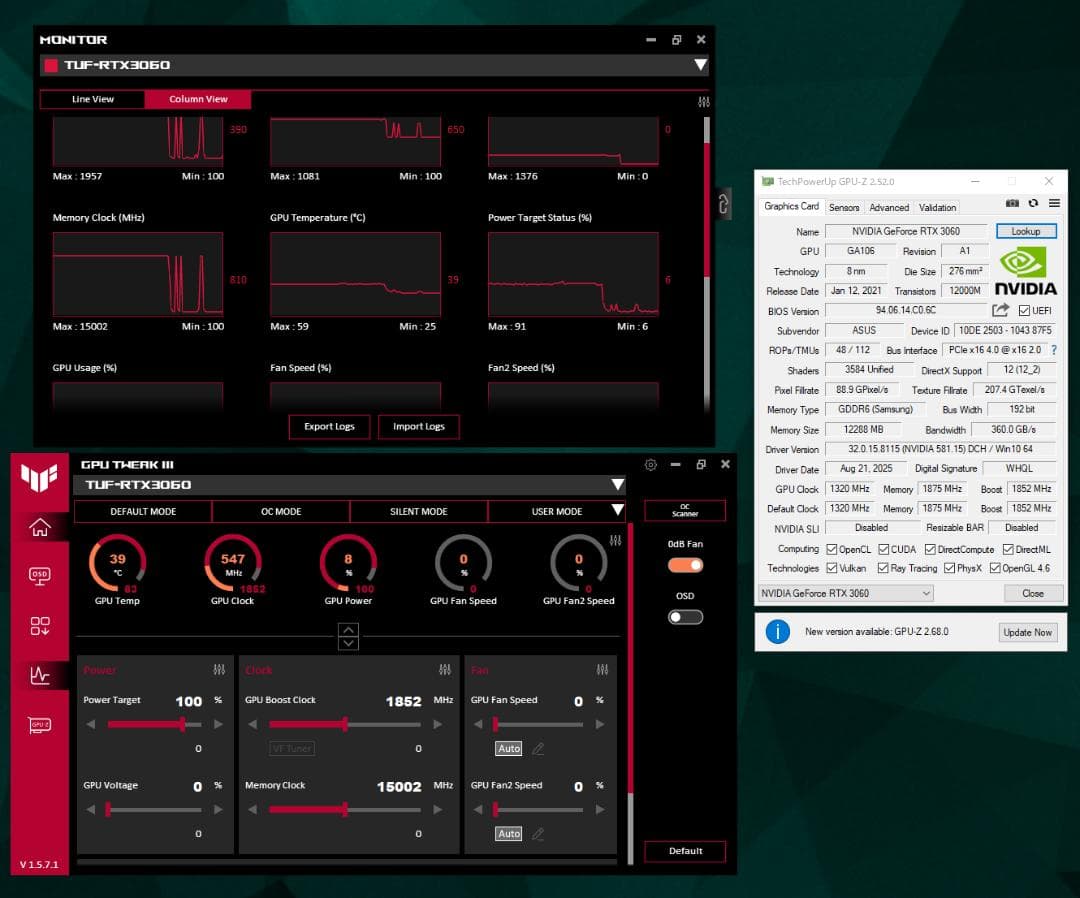Image resolution: width=1080 pixels, height=898 pixels.
Task: Open the chart settings sliders icon in Monitor
Action: pos(703,101)
